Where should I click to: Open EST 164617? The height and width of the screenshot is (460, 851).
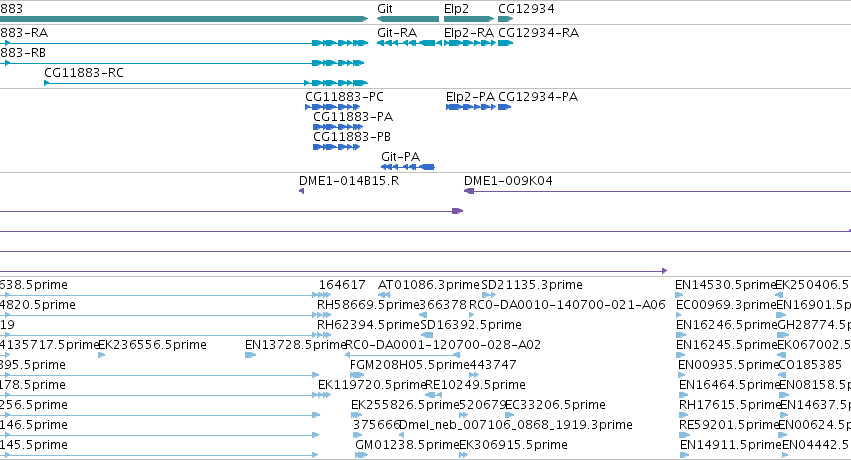[x=342, y=285]
